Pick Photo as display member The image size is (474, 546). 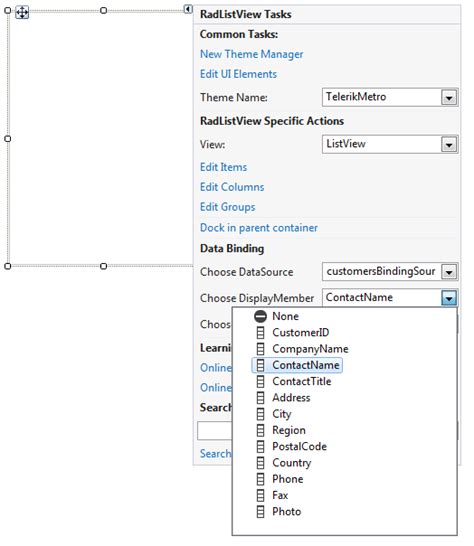point(287,512)
